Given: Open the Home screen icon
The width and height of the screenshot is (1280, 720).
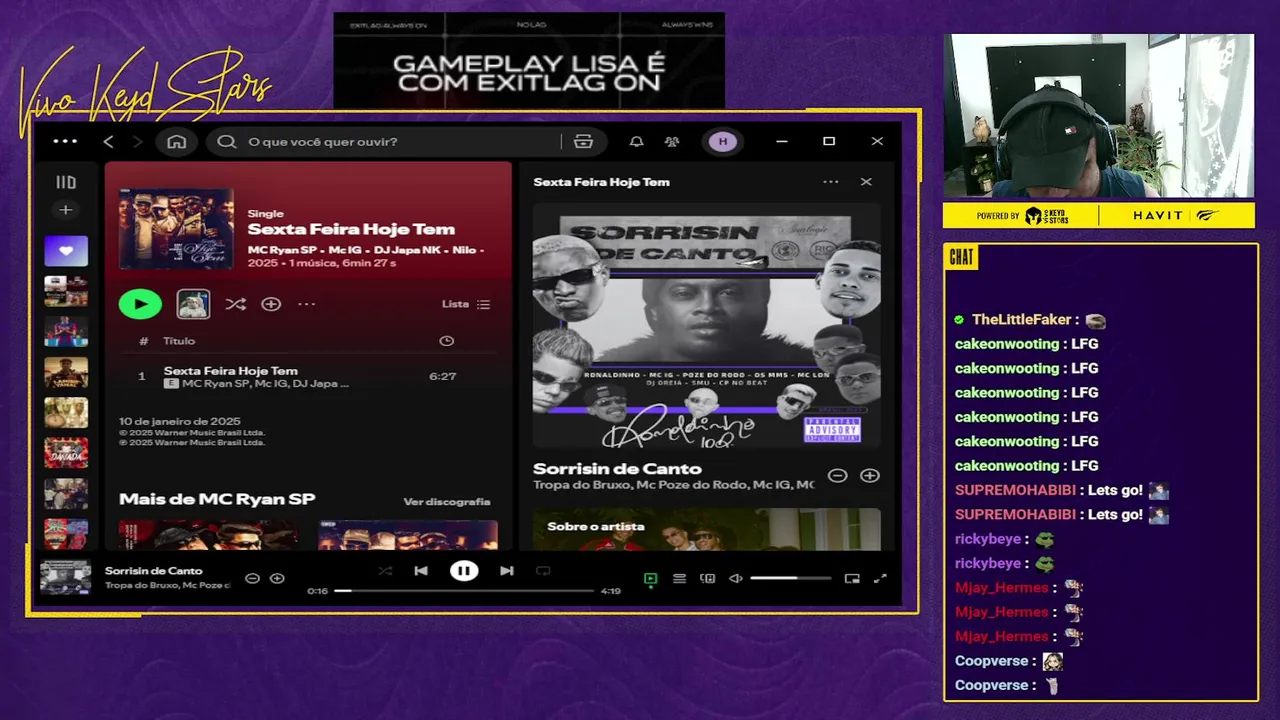Looking at the screenshot, I should (x=177, y=142).
